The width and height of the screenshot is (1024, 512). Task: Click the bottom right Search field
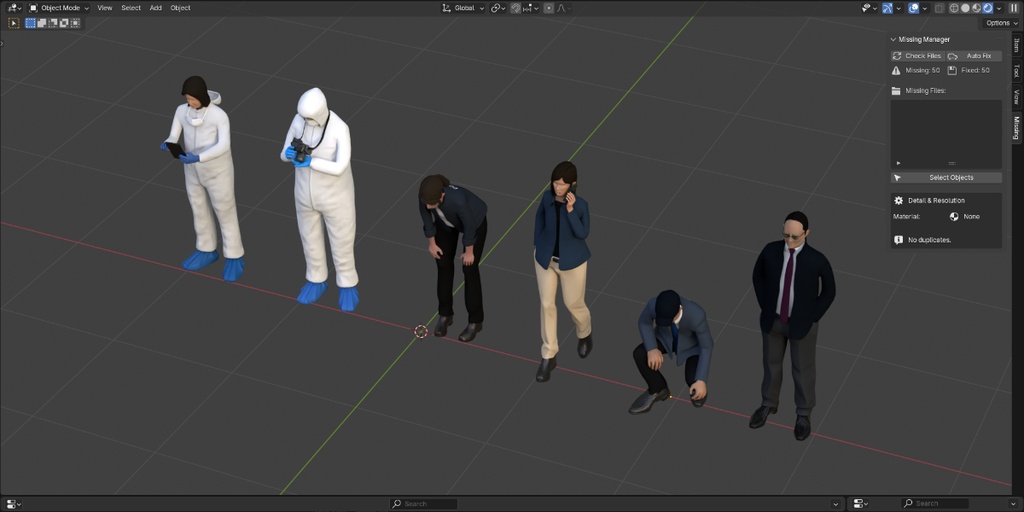click(x=935, y=504)
